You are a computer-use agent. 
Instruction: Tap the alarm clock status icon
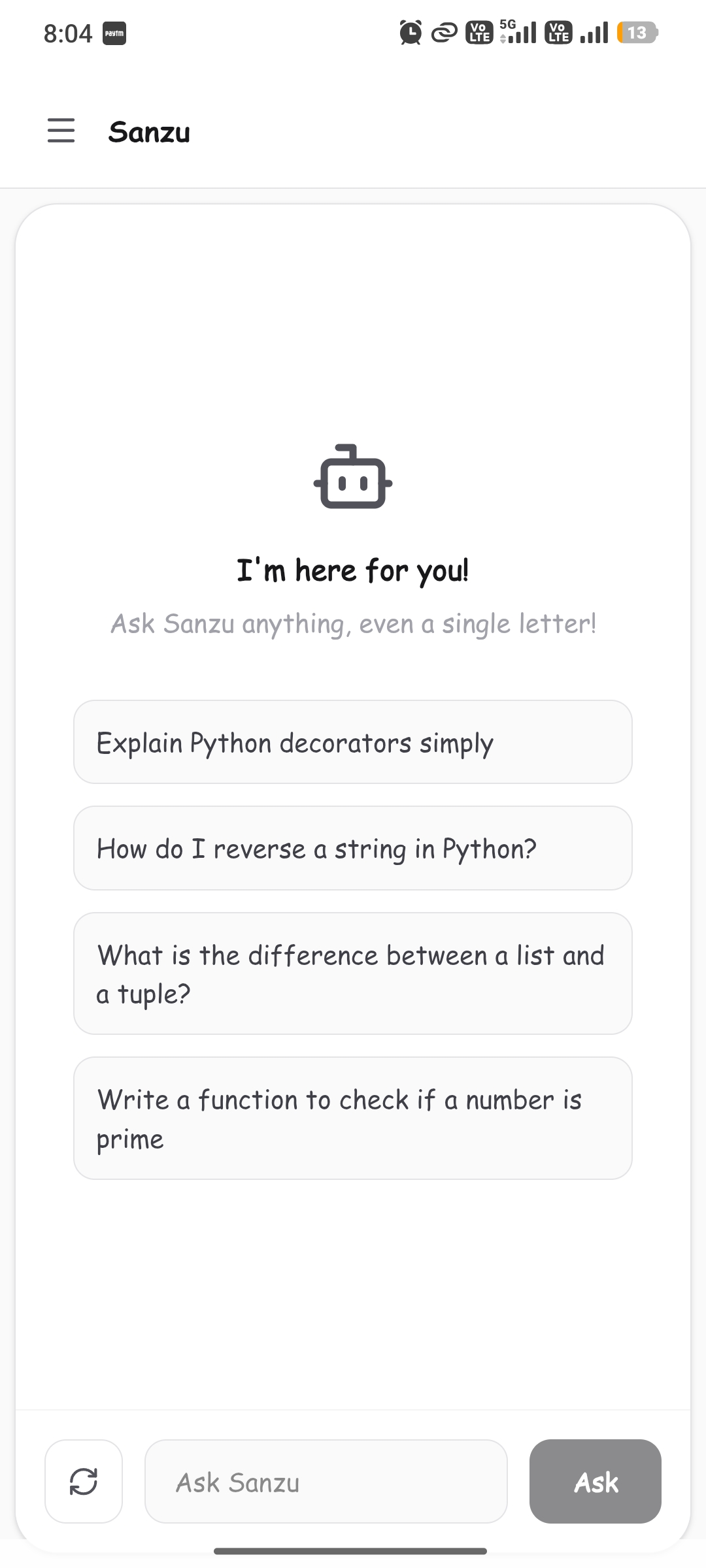click(x=411, y=32)
